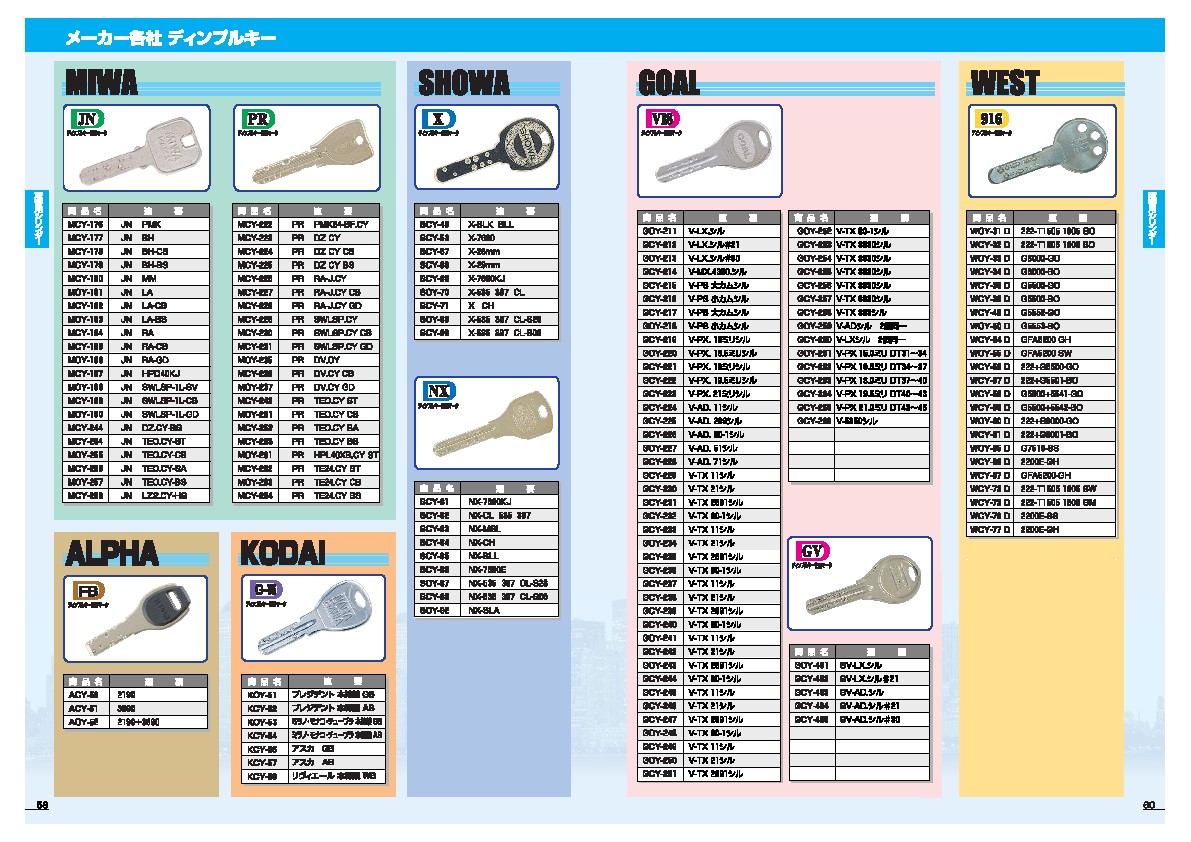This screenshot has height=842, width=1191.
Task: Click the MIWA brand heading
Action: 101,83
